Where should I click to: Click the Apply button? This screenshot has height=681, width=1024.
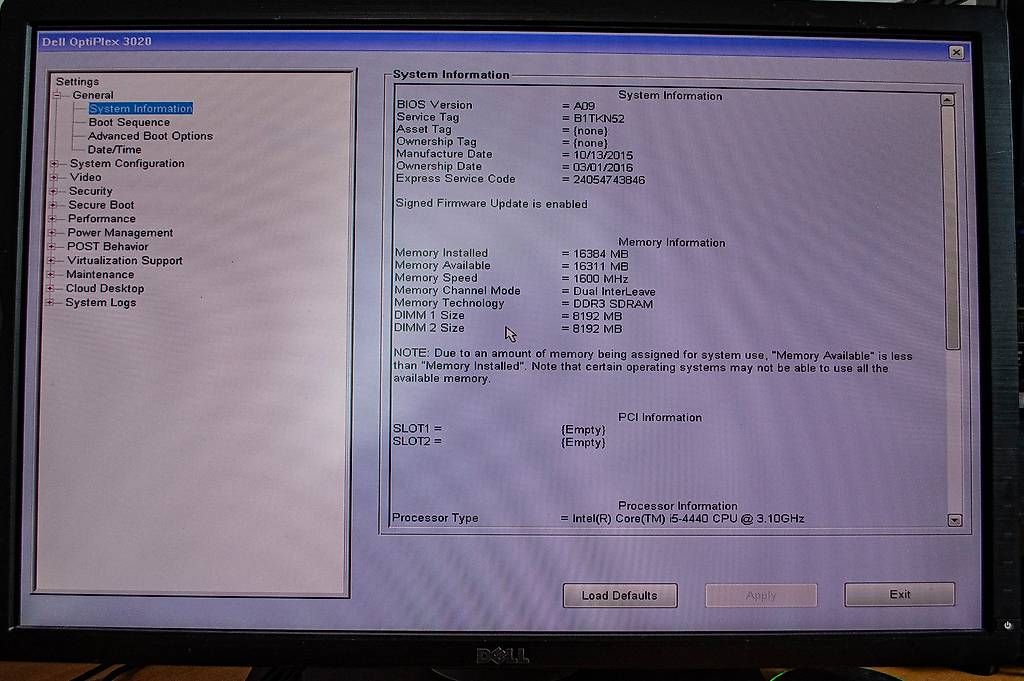tap(761, 595)
